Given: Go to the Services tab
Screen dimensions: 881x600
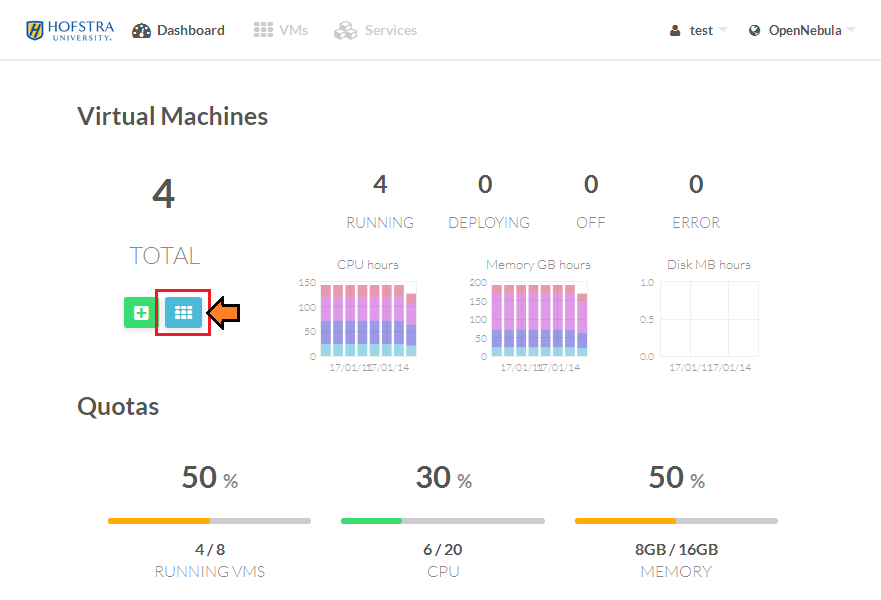Looking at the screenshot, I should [390, 31].
